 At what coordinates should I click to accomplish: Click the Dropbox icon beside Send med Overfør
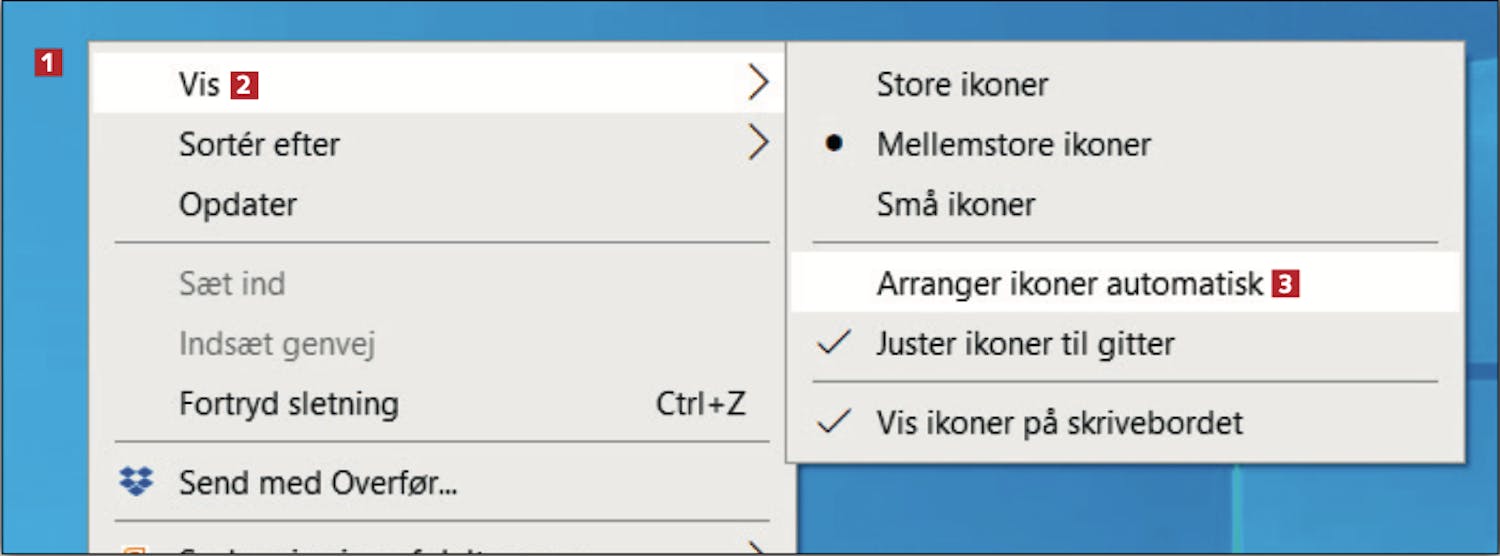[x=136, y=483]
